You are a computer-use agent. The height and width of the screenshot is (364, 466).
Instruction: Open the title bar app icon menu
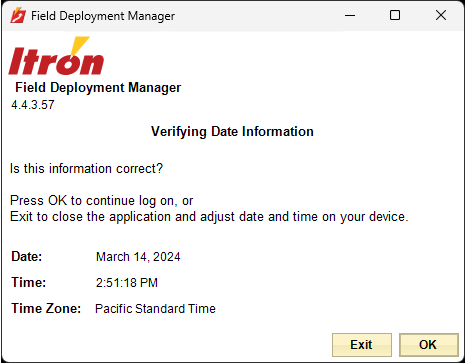tap(18, 15)
